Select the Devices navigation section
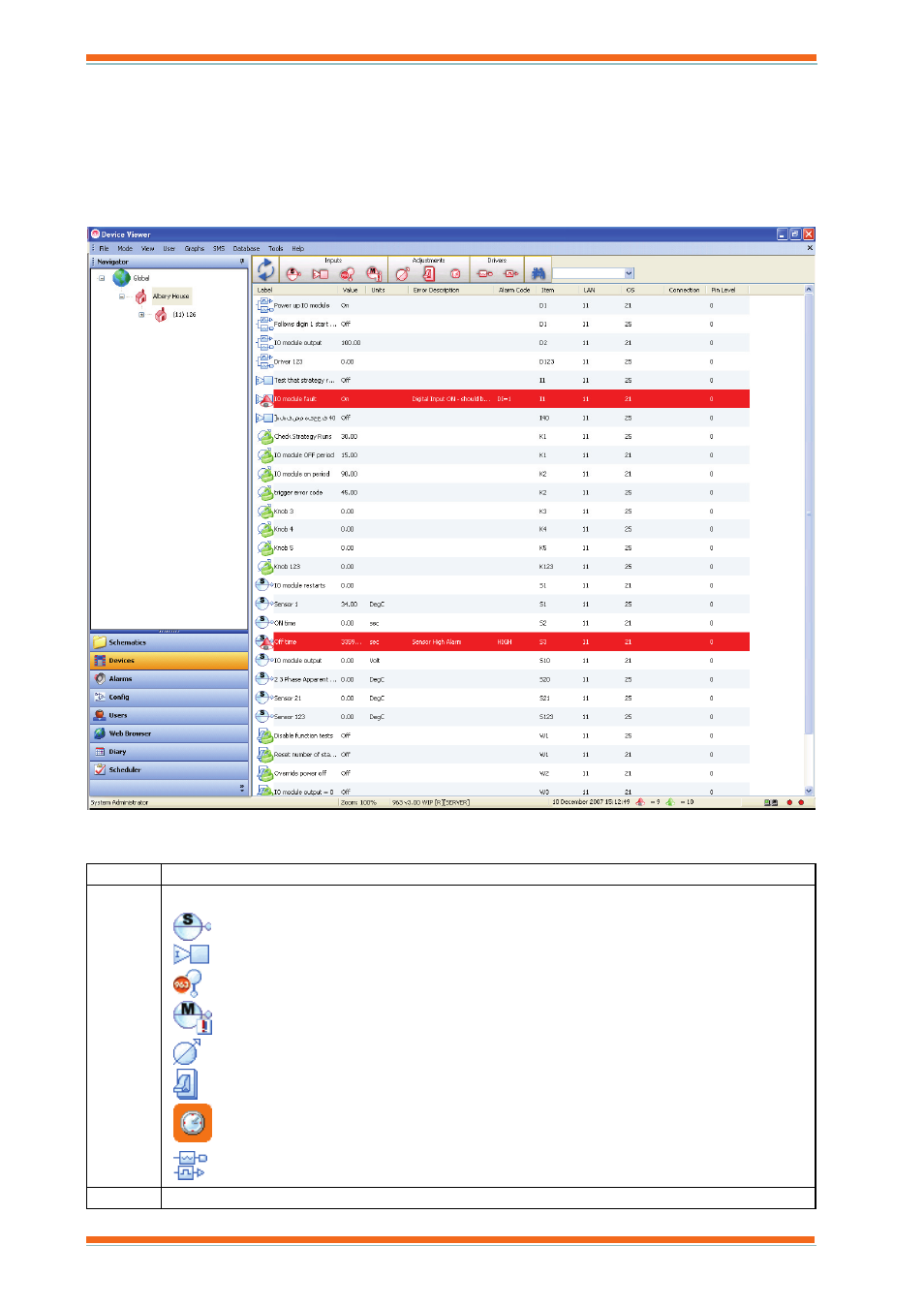This screenshot has height=1308, width=924. tap(169, 661)
